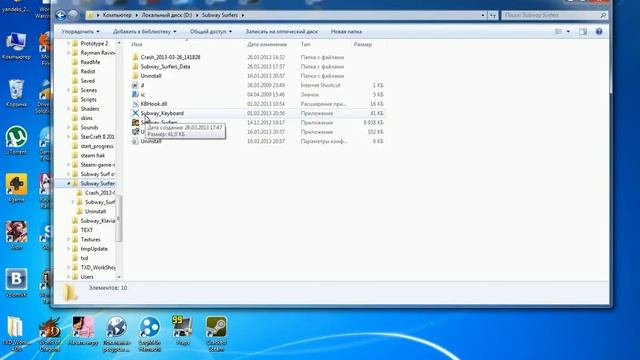Select Uninstall folder of type Папка с файлами

click(x=151, y=76)
